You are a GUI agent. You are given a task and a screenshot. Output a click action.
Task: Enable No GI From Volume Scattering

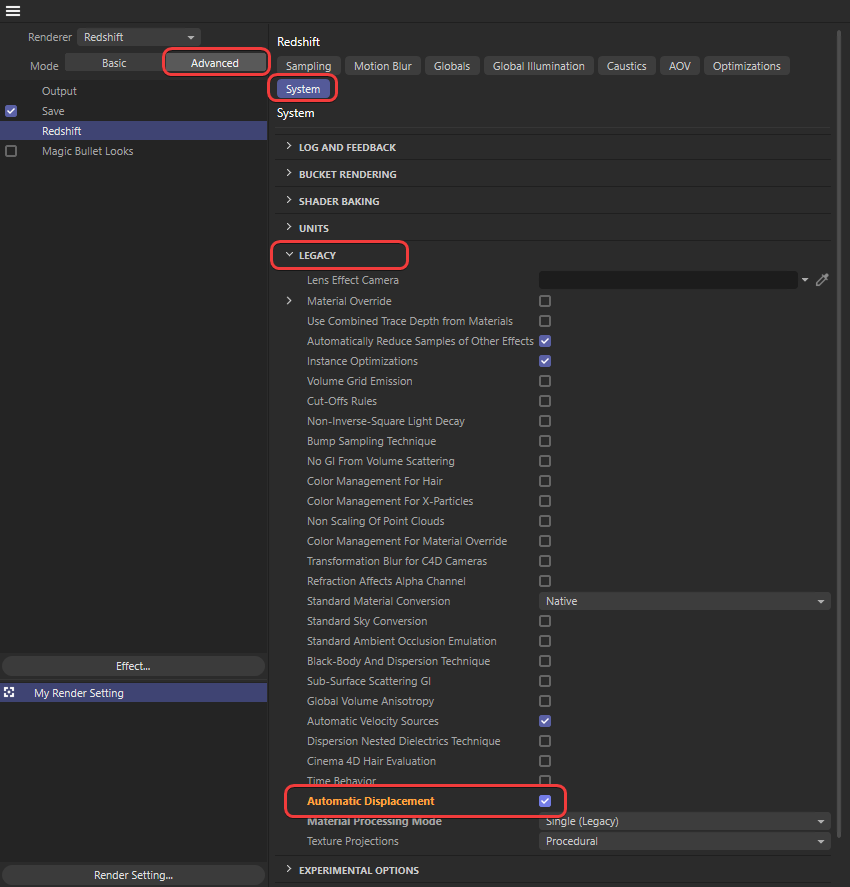545,461
